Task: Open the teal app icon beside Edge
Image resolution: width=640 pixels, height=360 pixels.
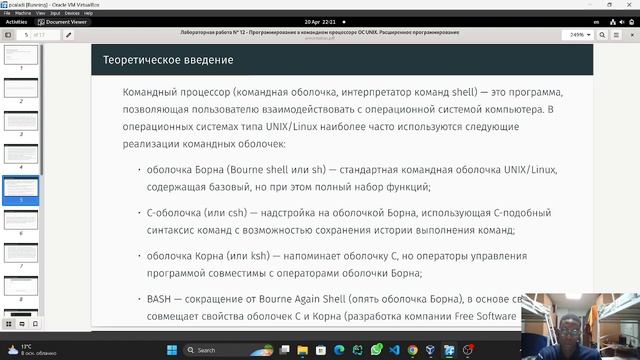Action: click(358, 350)
